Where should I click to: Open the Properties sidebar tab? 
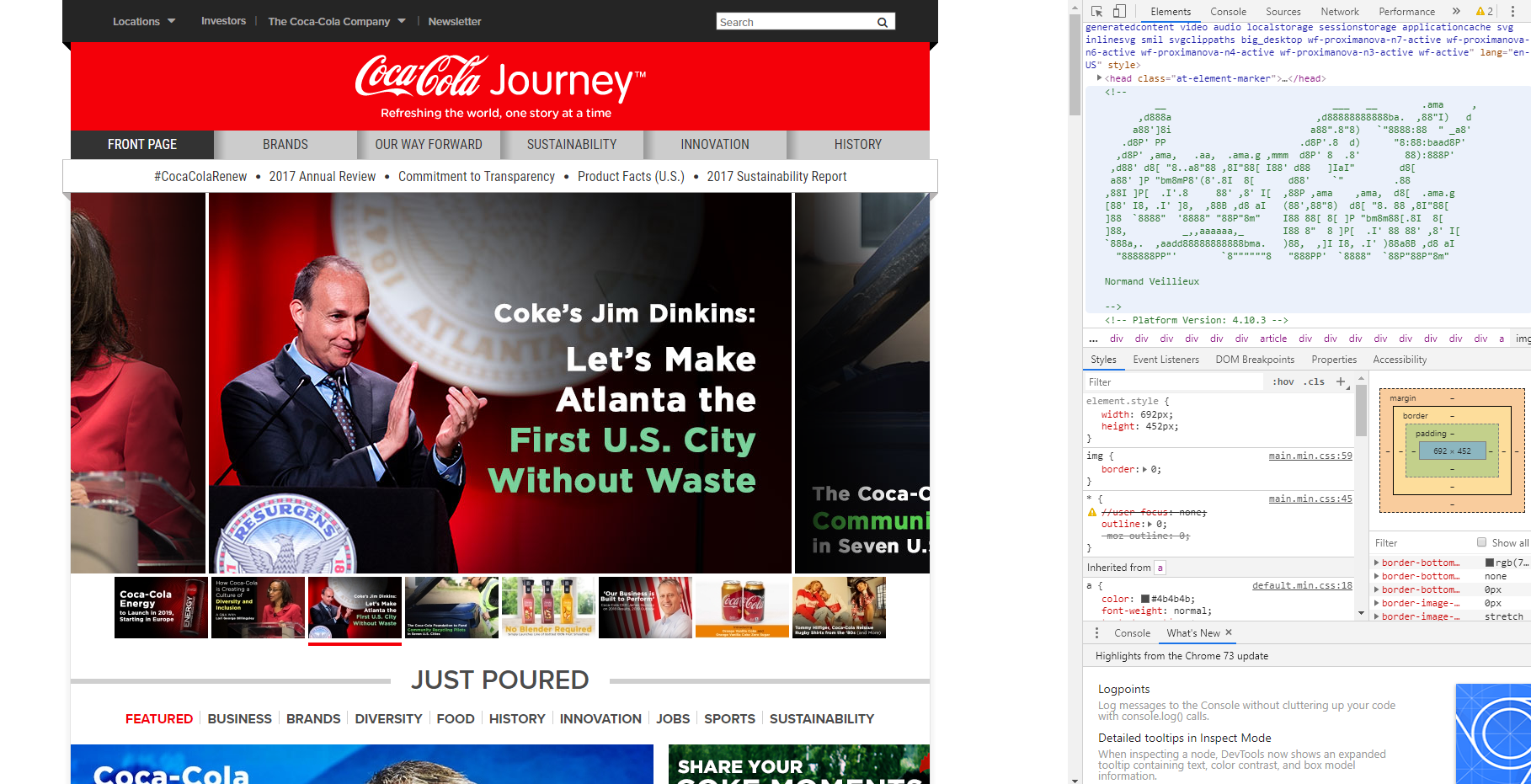point(1334,360)
